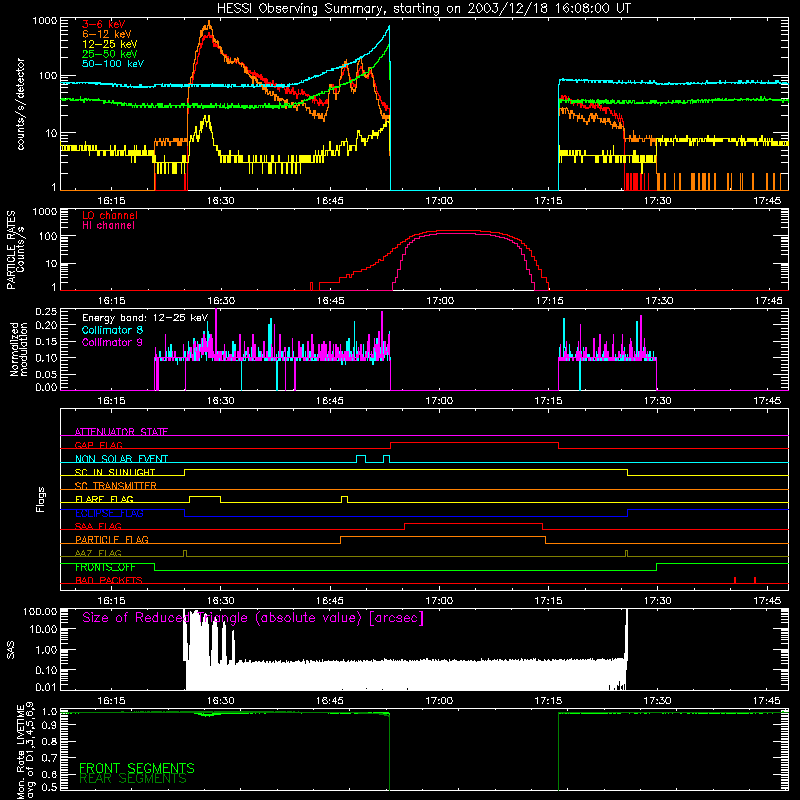
Task: Click the REAR SEGMENTS legend label
Action: click(x=133, y=779)
